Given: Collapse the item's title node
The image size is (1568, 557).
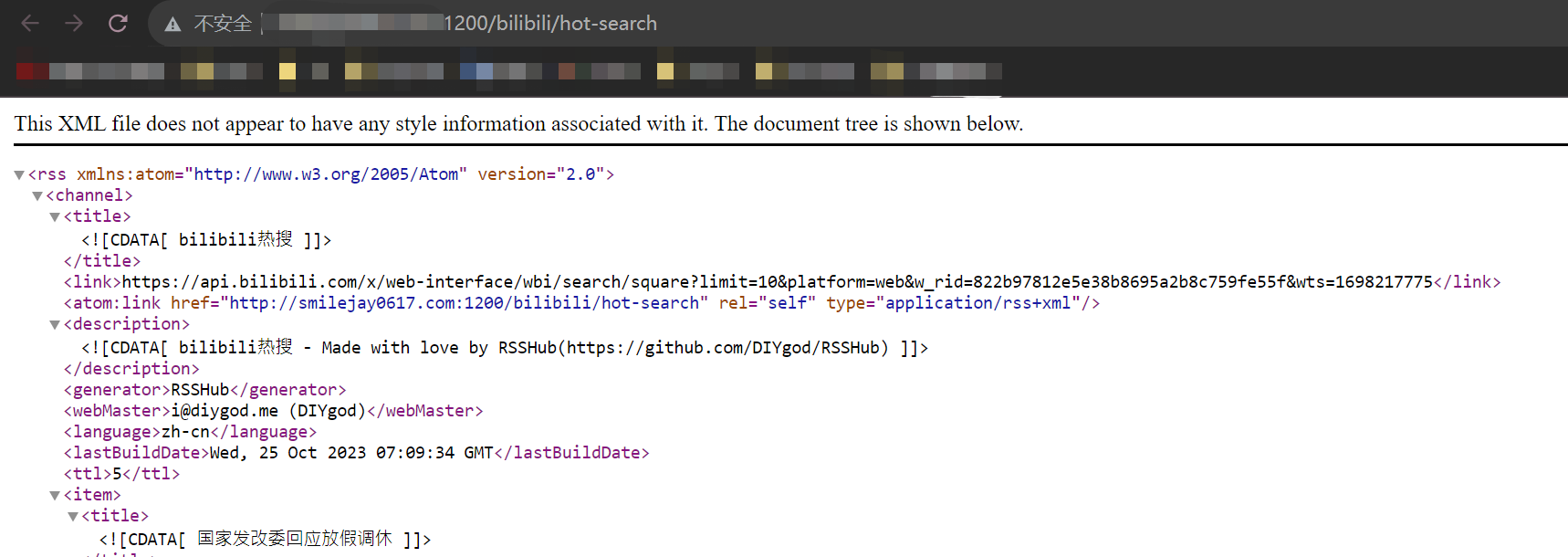Looking at the screenshot, I should pos(73,516).
